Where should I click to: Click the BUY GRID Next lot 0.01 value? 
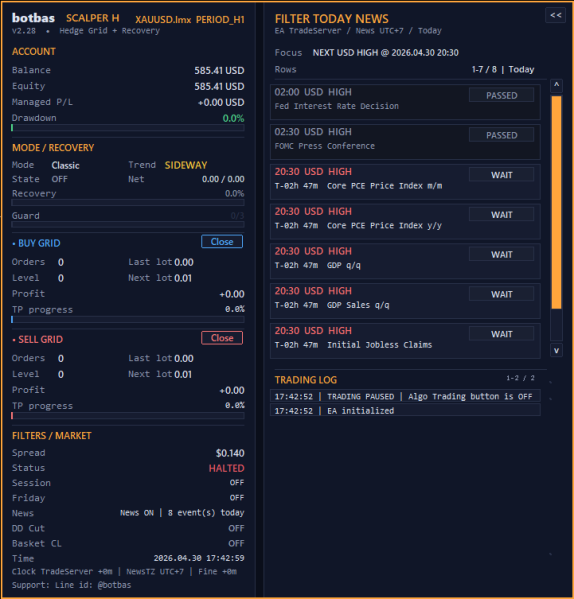(183, 278)
